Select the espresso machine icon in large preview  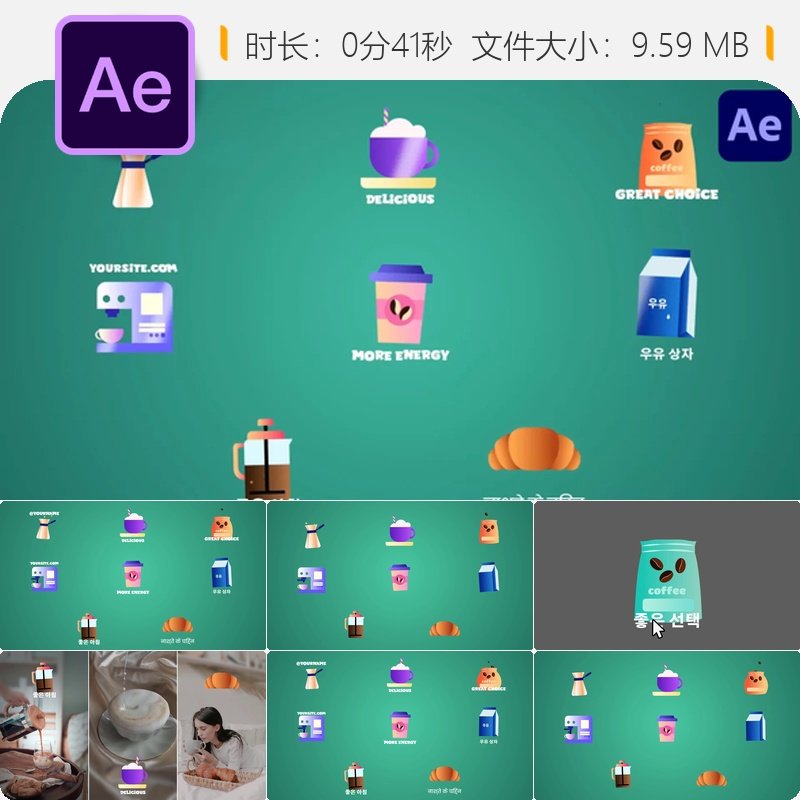tap(135, 316)
